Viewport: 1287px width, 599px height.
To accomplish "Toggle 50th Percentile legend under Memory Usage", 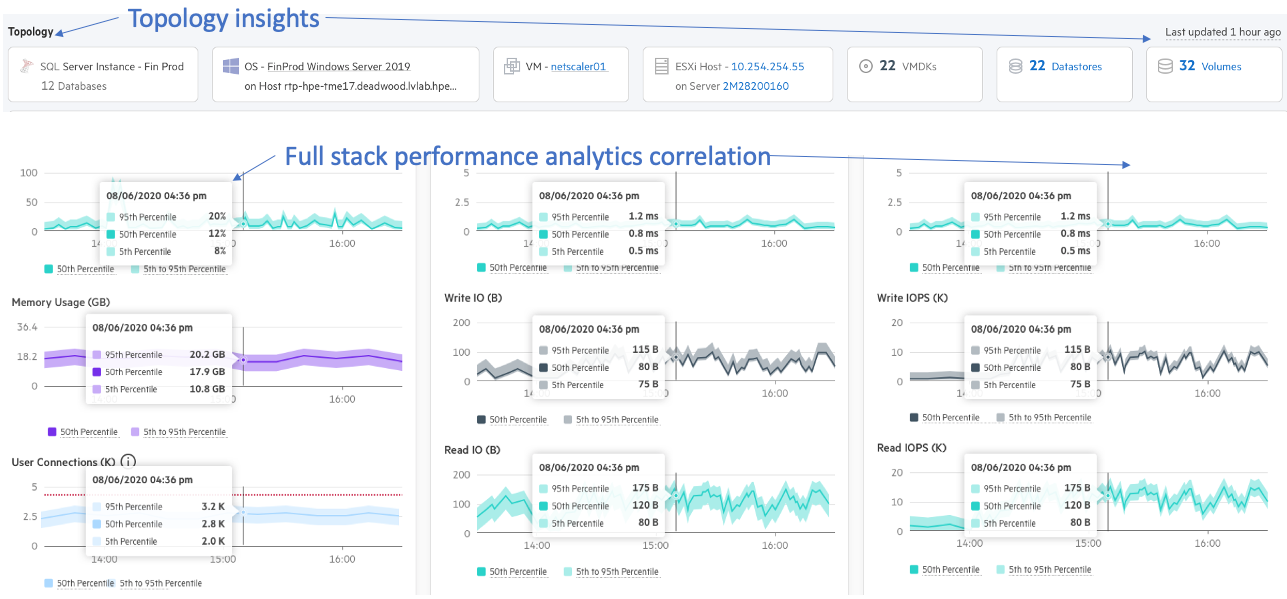I will 88,432.
